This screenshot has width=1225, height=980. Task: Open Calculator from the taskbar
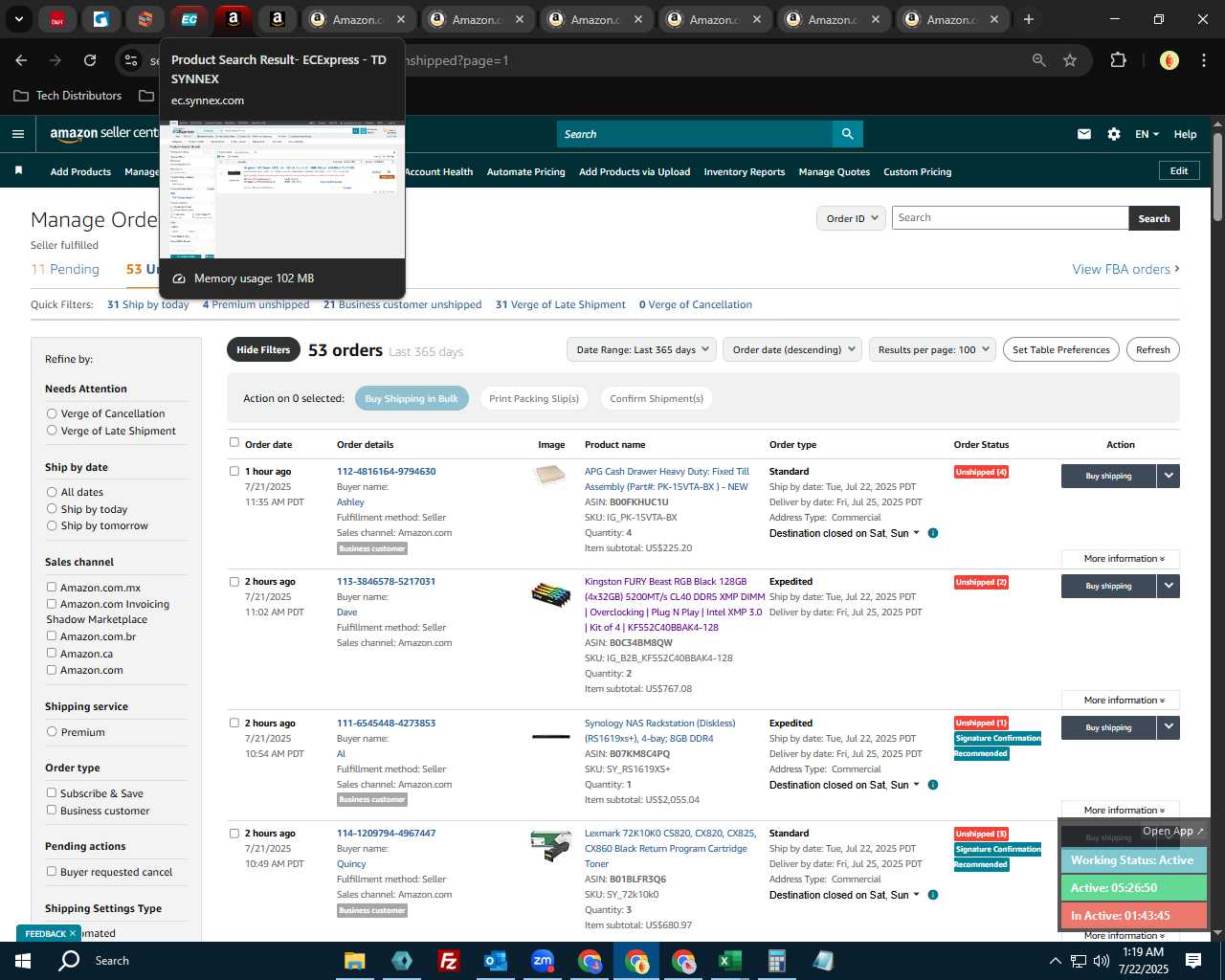(x=777, y=961)
